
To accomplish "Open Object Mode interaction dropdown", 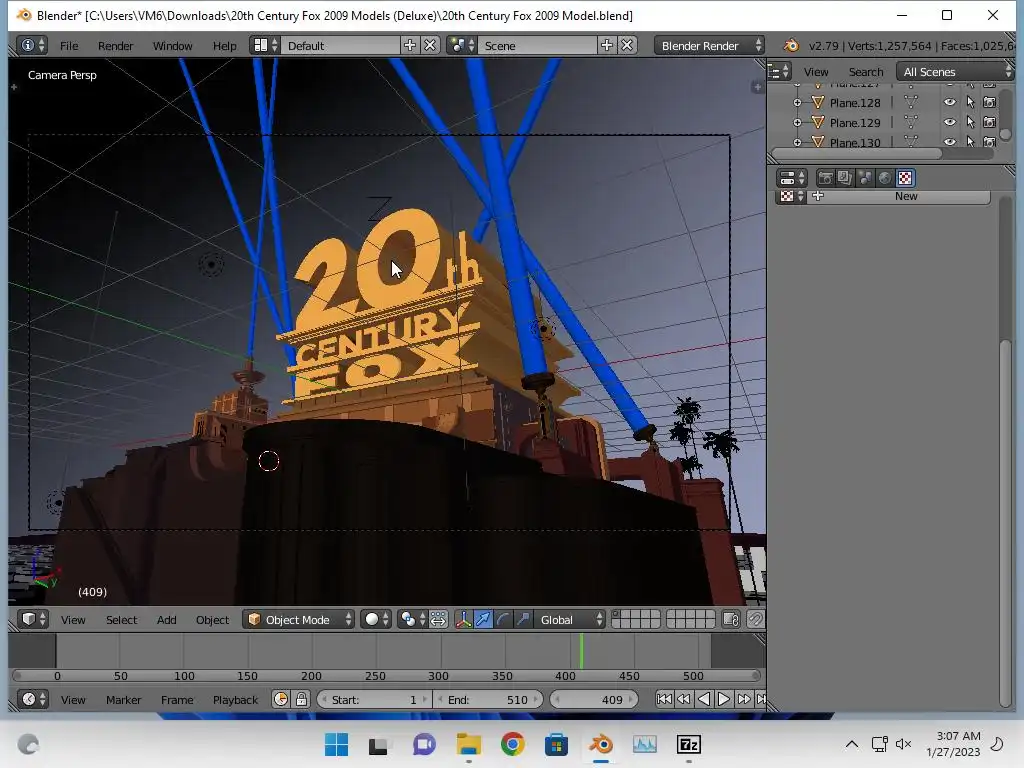I will [299, 620].
